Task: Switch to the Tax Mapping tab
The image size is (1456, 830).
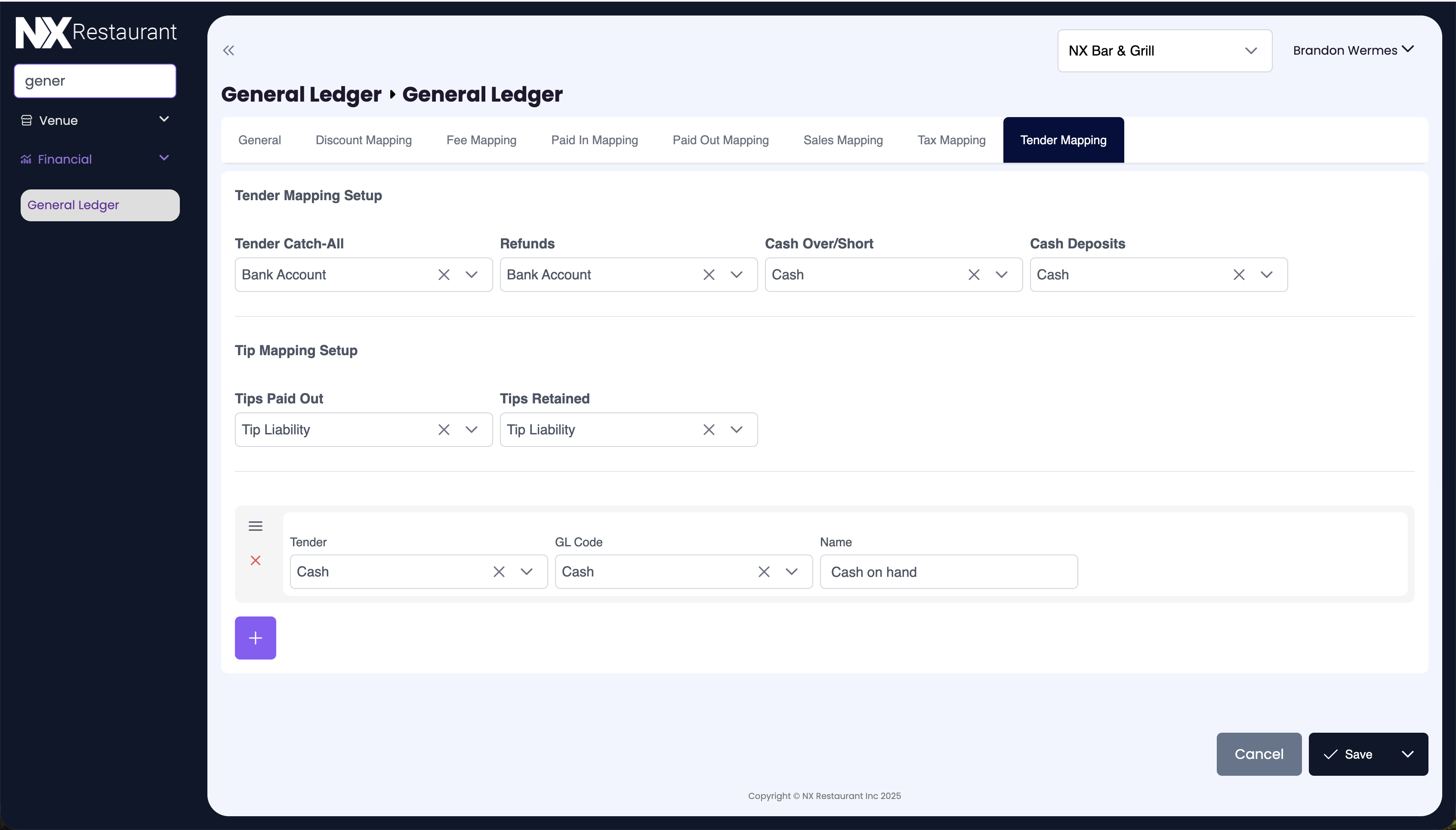Action: click(x=951, y=140)
